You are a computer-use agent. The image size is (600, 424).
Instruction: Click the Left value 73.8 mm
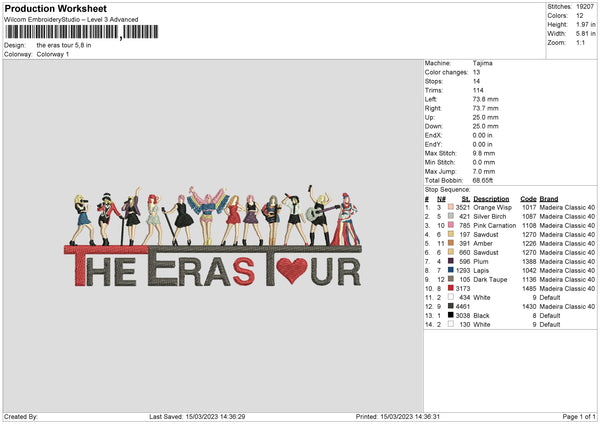(486, 99)
